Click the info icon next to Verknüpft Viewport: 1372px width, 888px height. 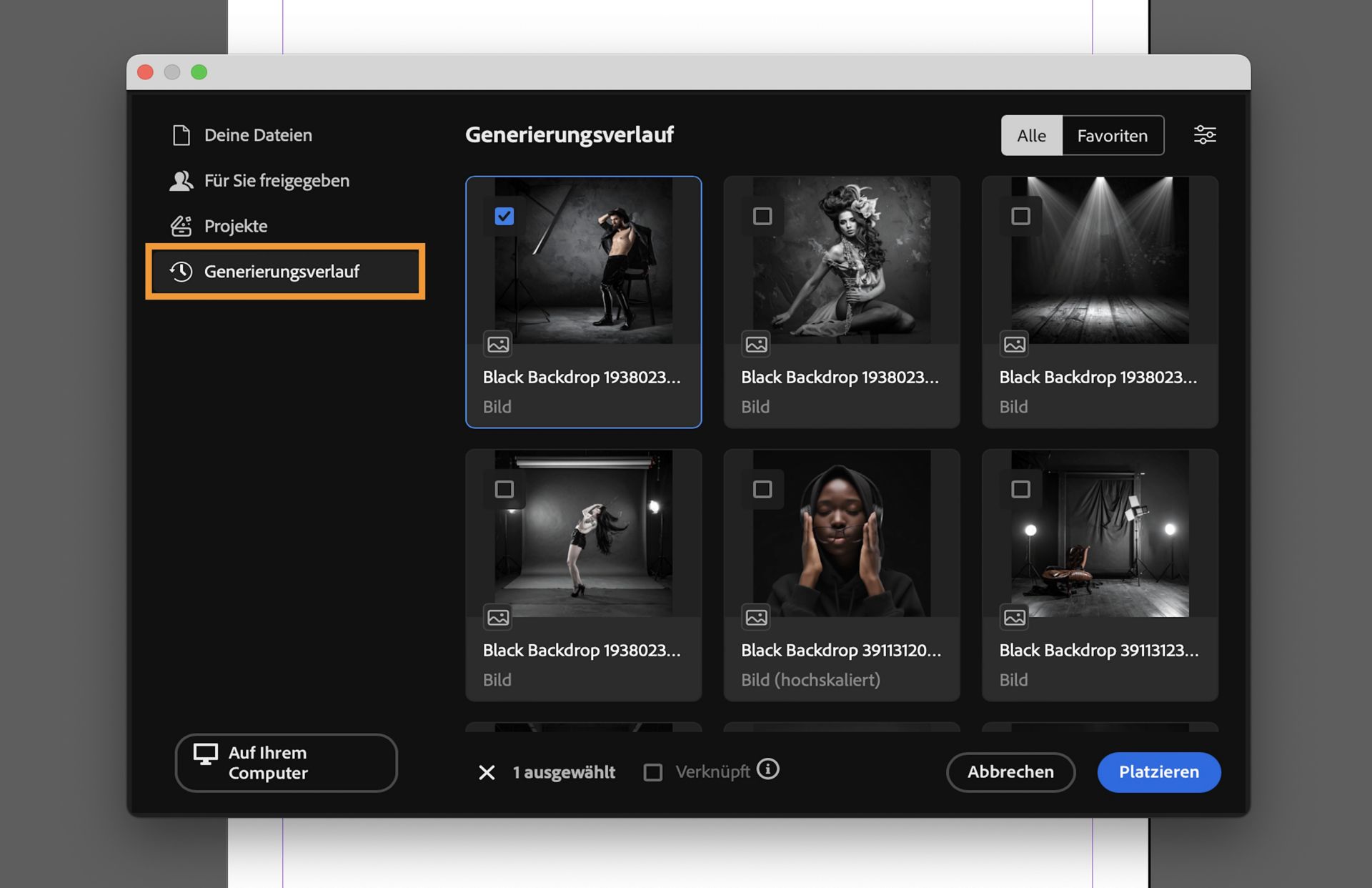(767, 769)
